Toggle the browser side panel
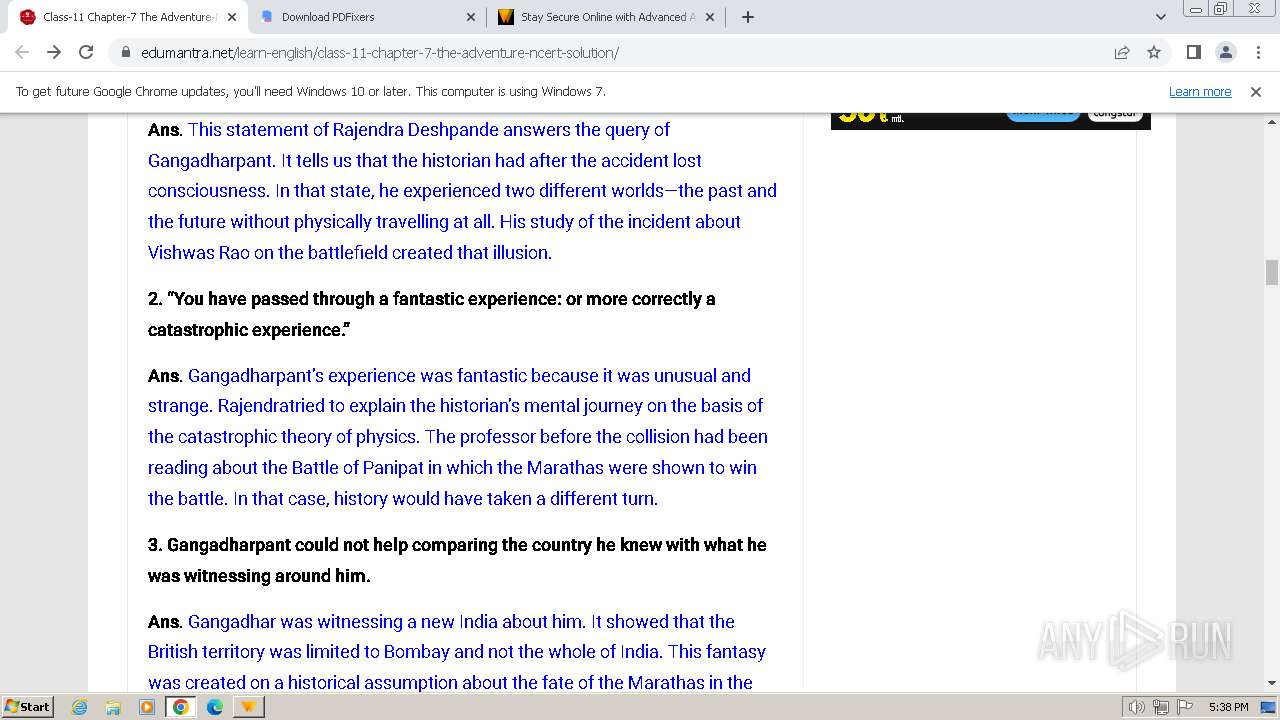The image size is (1280, 720). [x=1193, y=52]
